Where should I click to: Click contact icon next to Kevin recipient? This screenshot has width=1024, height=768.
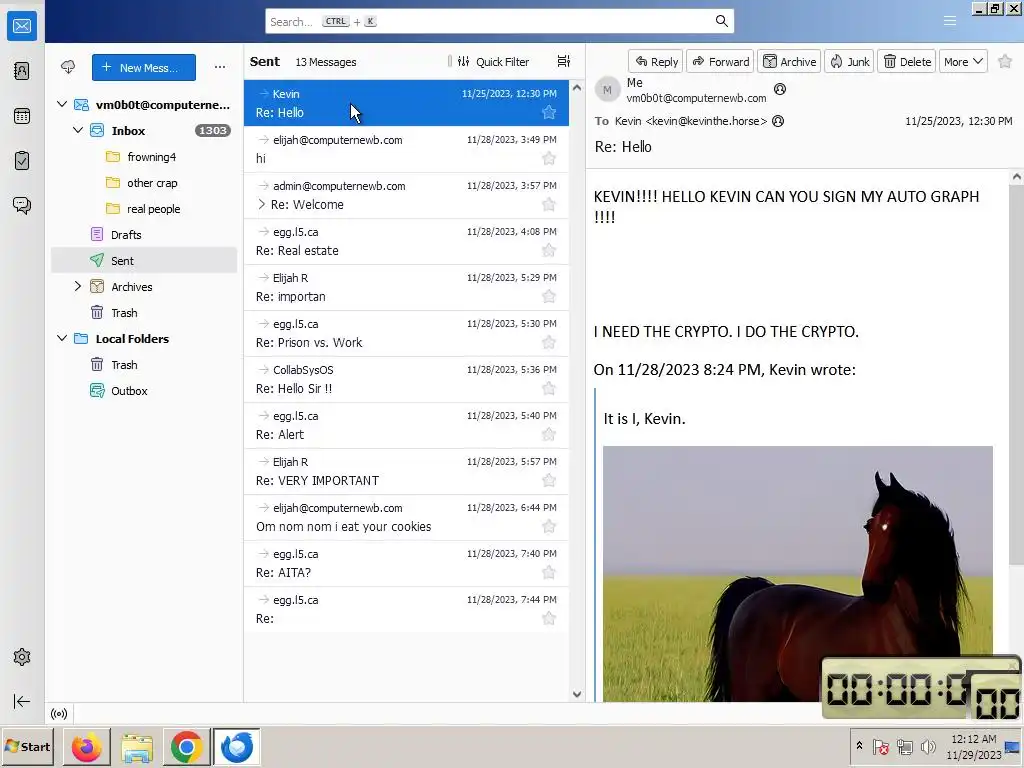(778, 121)
